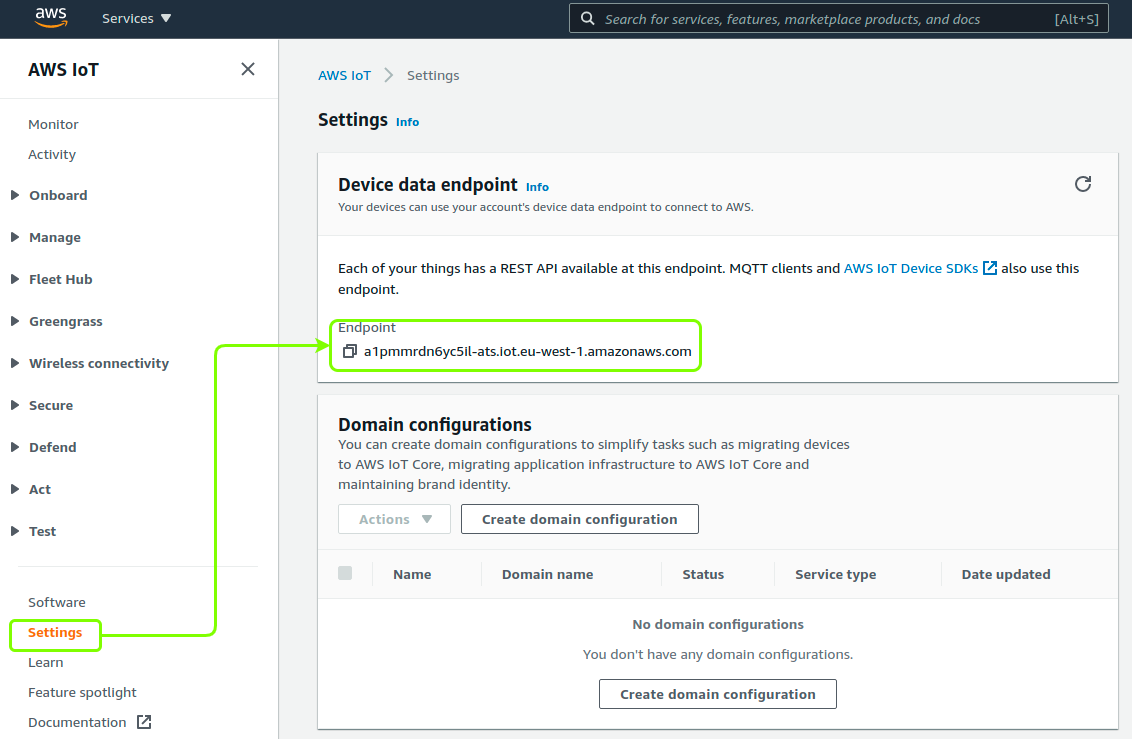Click Info link beside Device data endpoint

pyautogui.click(x=537, y=187)
